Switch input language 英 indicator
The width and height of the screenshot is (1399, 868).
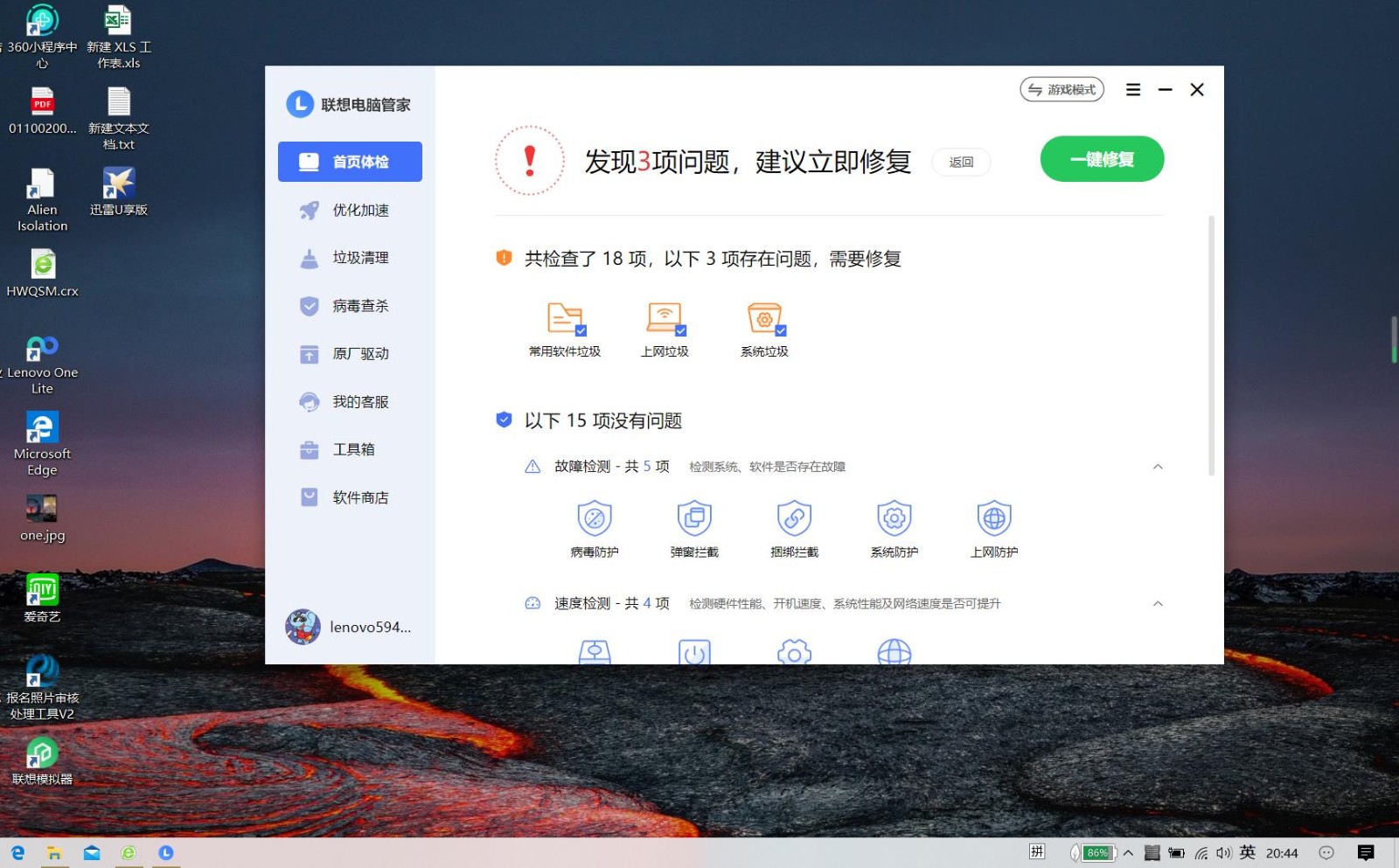pos(1248,852)
